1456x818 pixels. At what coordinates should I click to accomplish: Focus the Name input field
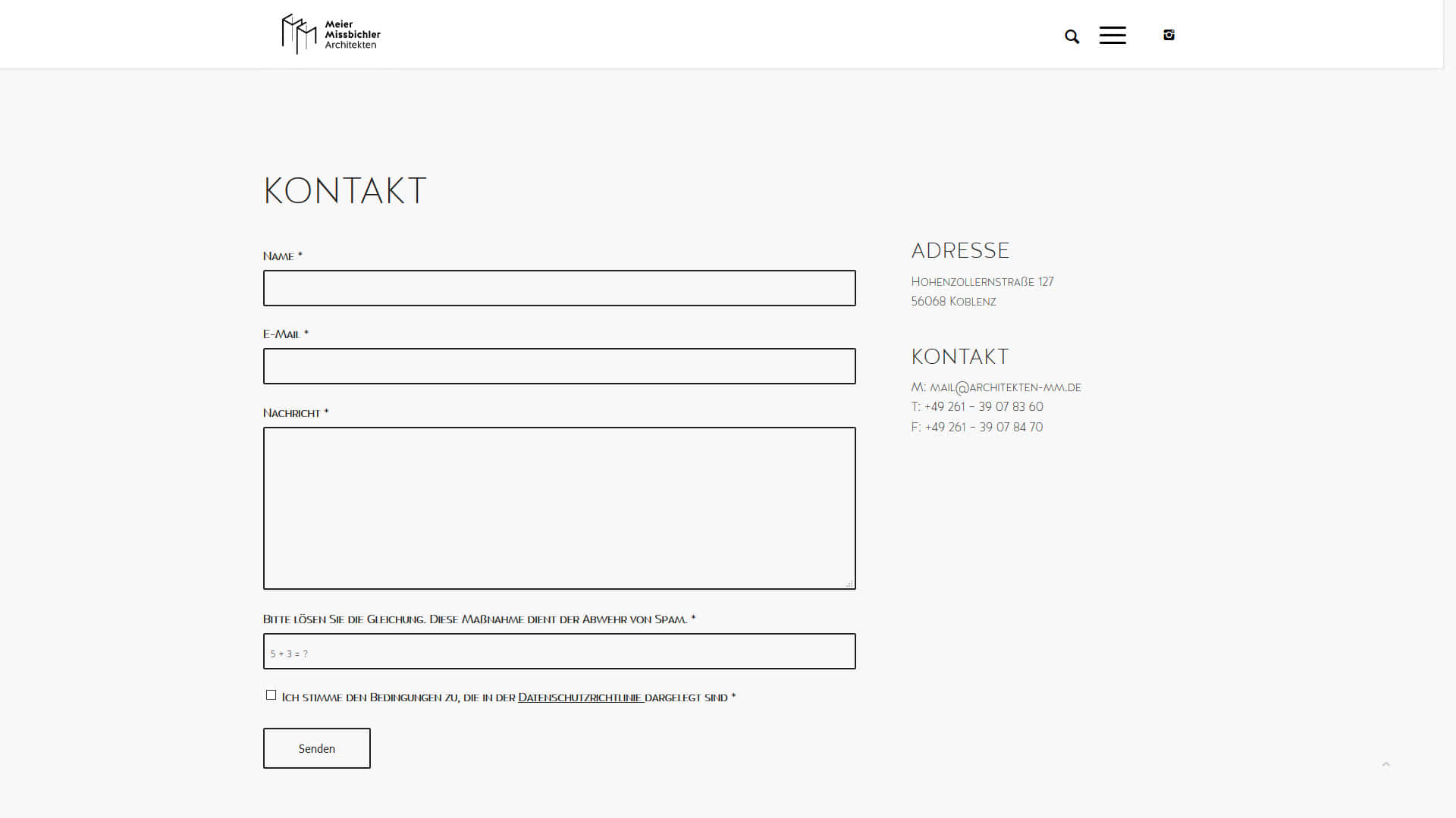[x=560, y=288]
